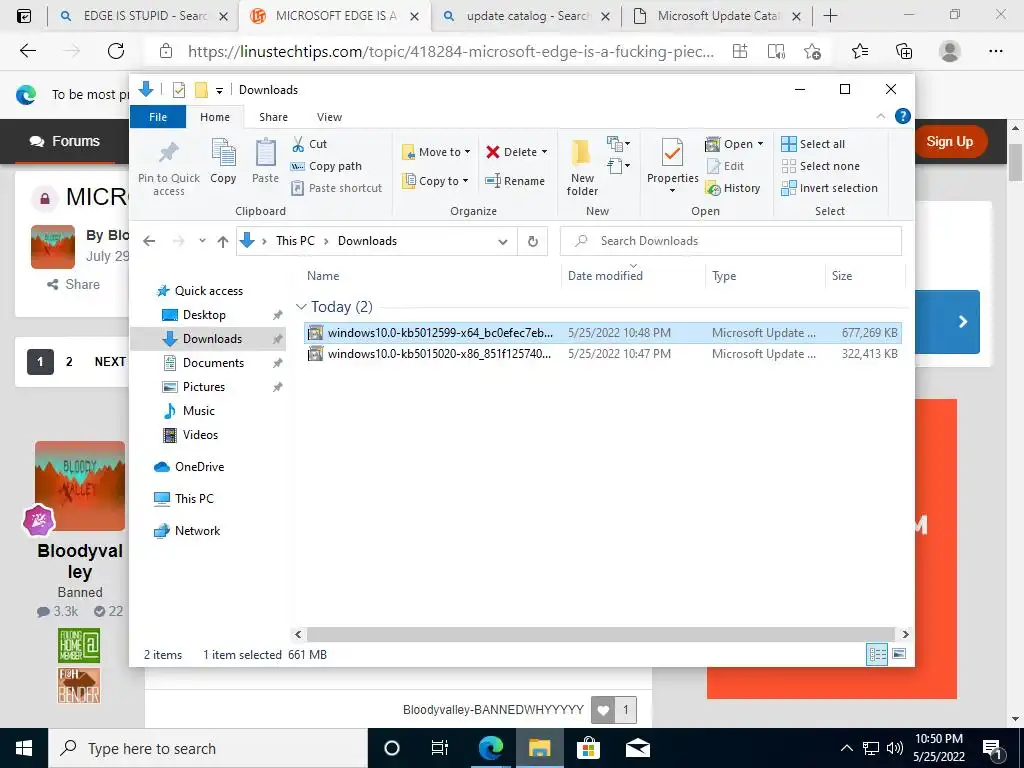Click the horizontal scrollbar in file list
1024x768 pixels.
(x=600, y=634)
